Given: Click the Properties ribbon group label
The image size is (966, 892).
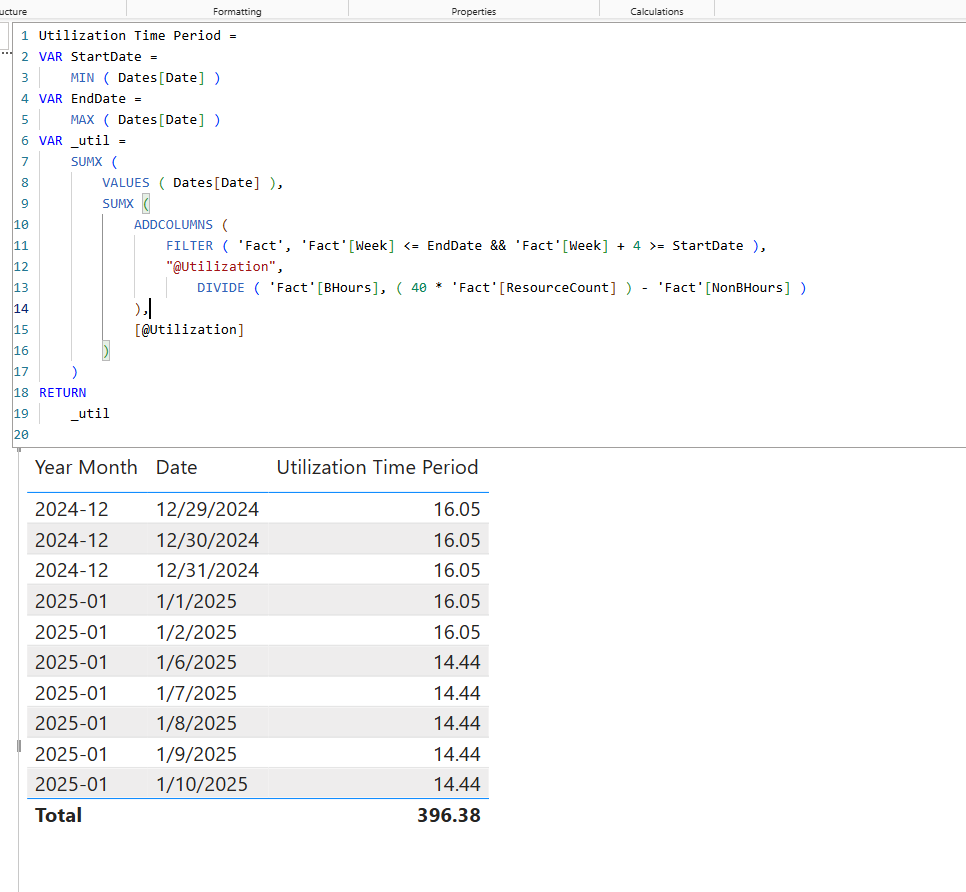Looking at the screenshot, I should click(473, 12).
